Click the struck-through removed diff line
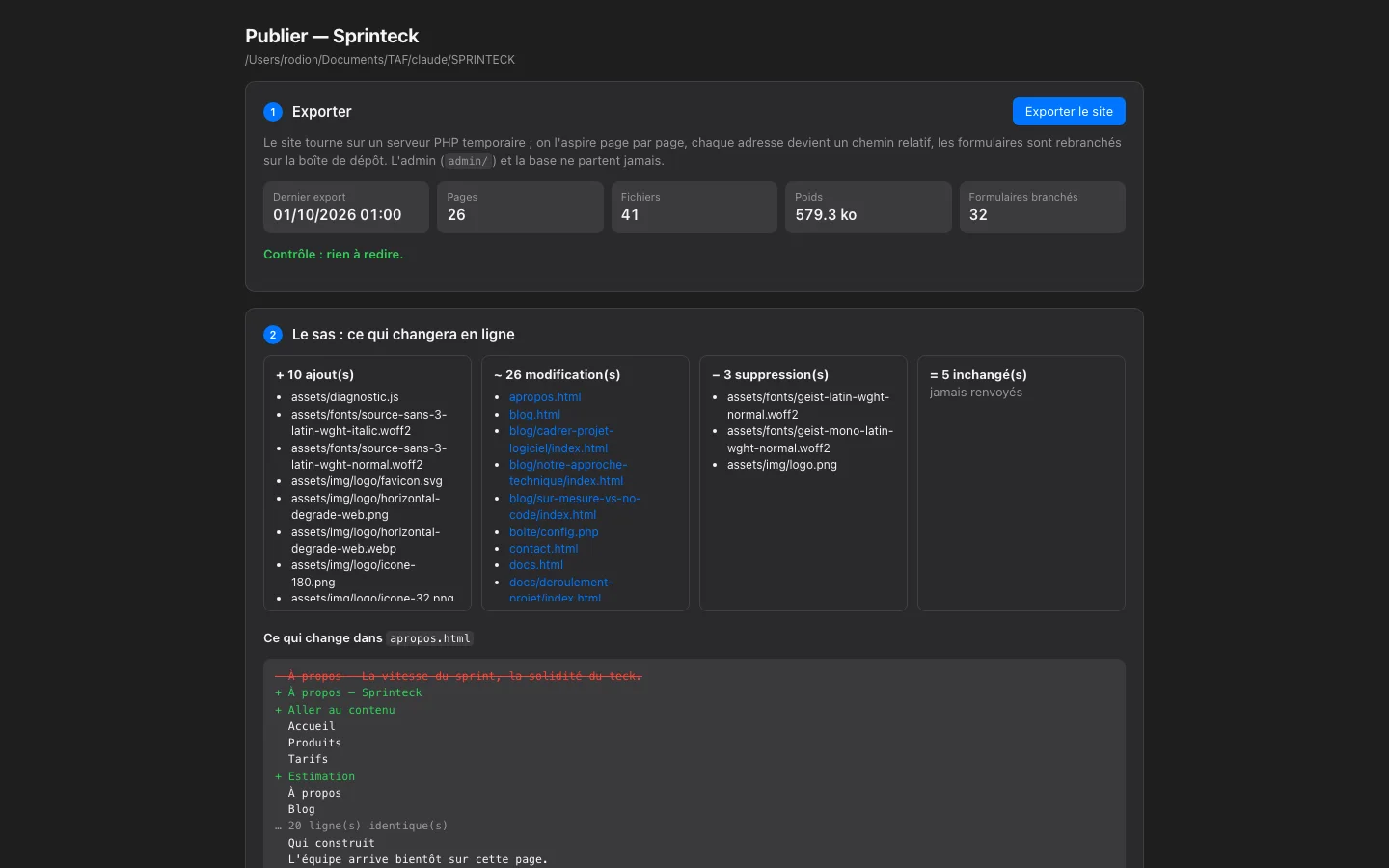This screenshot has height=868, width=1389. [458, 676]
